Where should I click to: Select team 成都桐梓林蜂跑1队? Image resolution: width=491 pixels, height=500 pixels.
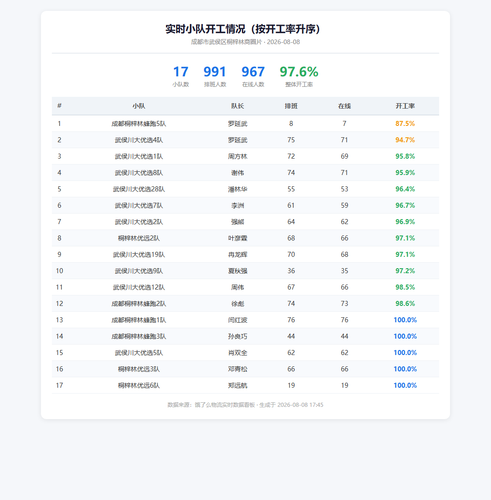point(139,320)
